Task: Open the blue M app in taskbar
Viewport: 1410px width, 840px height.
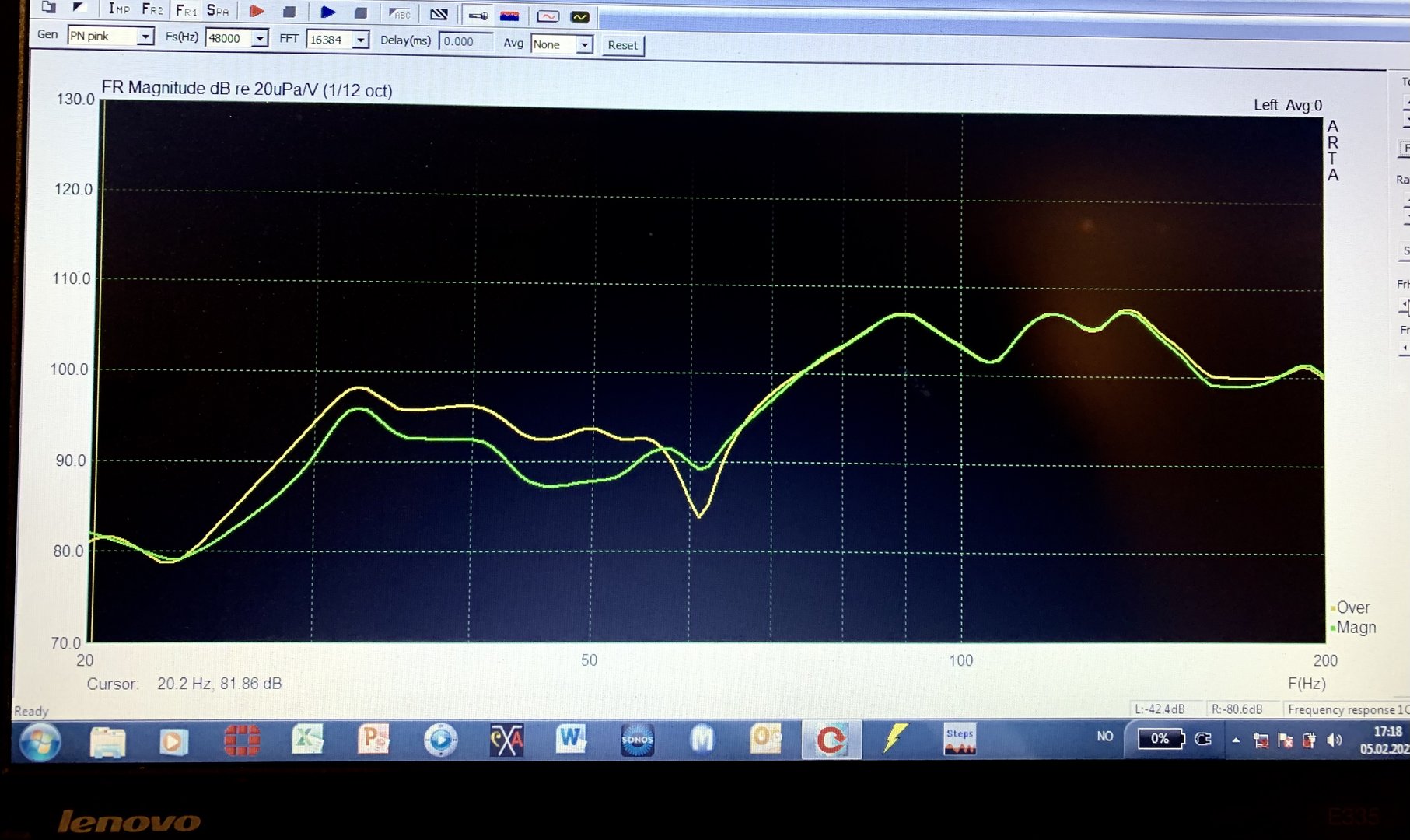Action: (x=702, y=739)
